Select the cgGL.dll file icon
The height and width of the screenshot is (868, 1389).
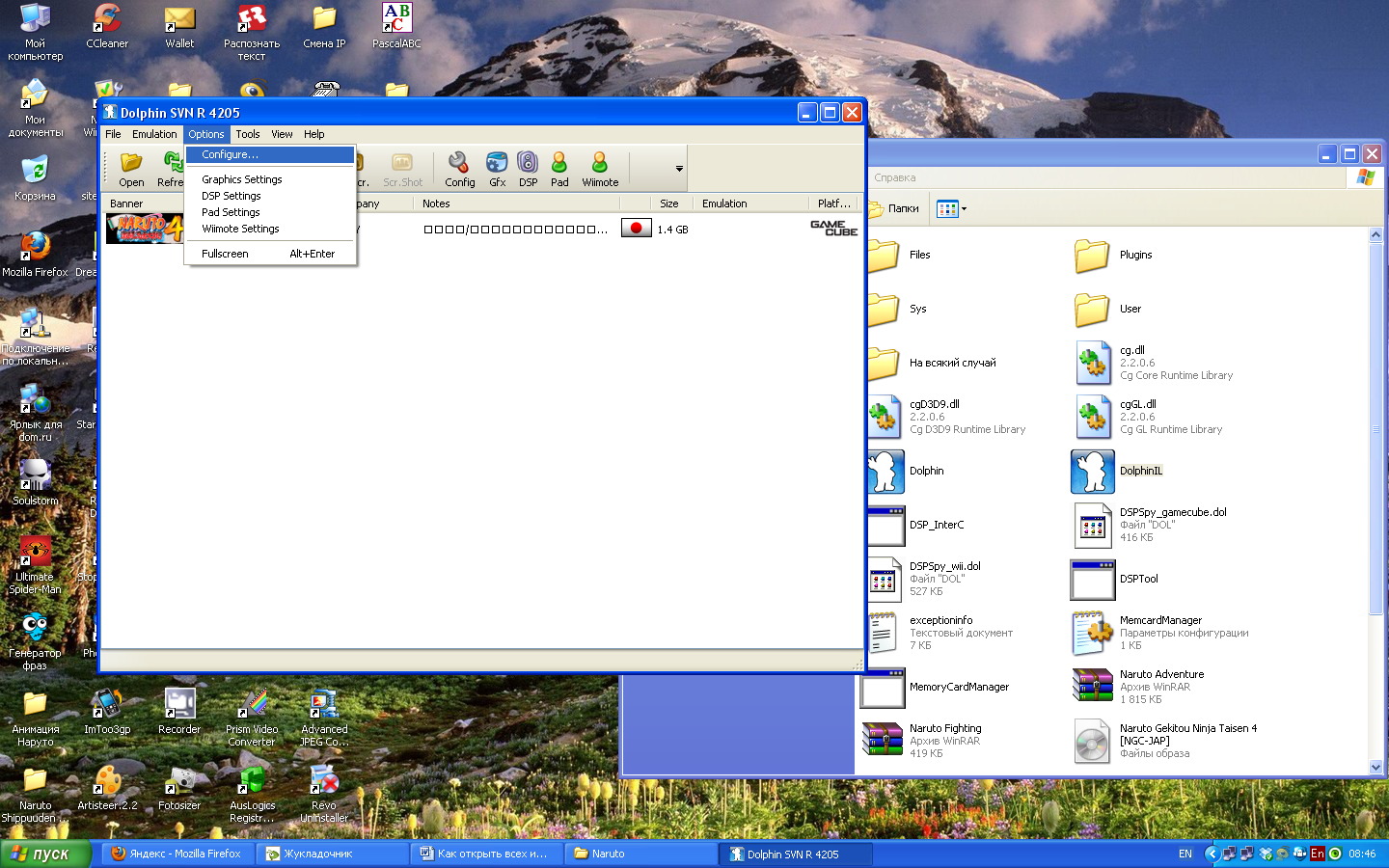click(x=1093, y=417)
